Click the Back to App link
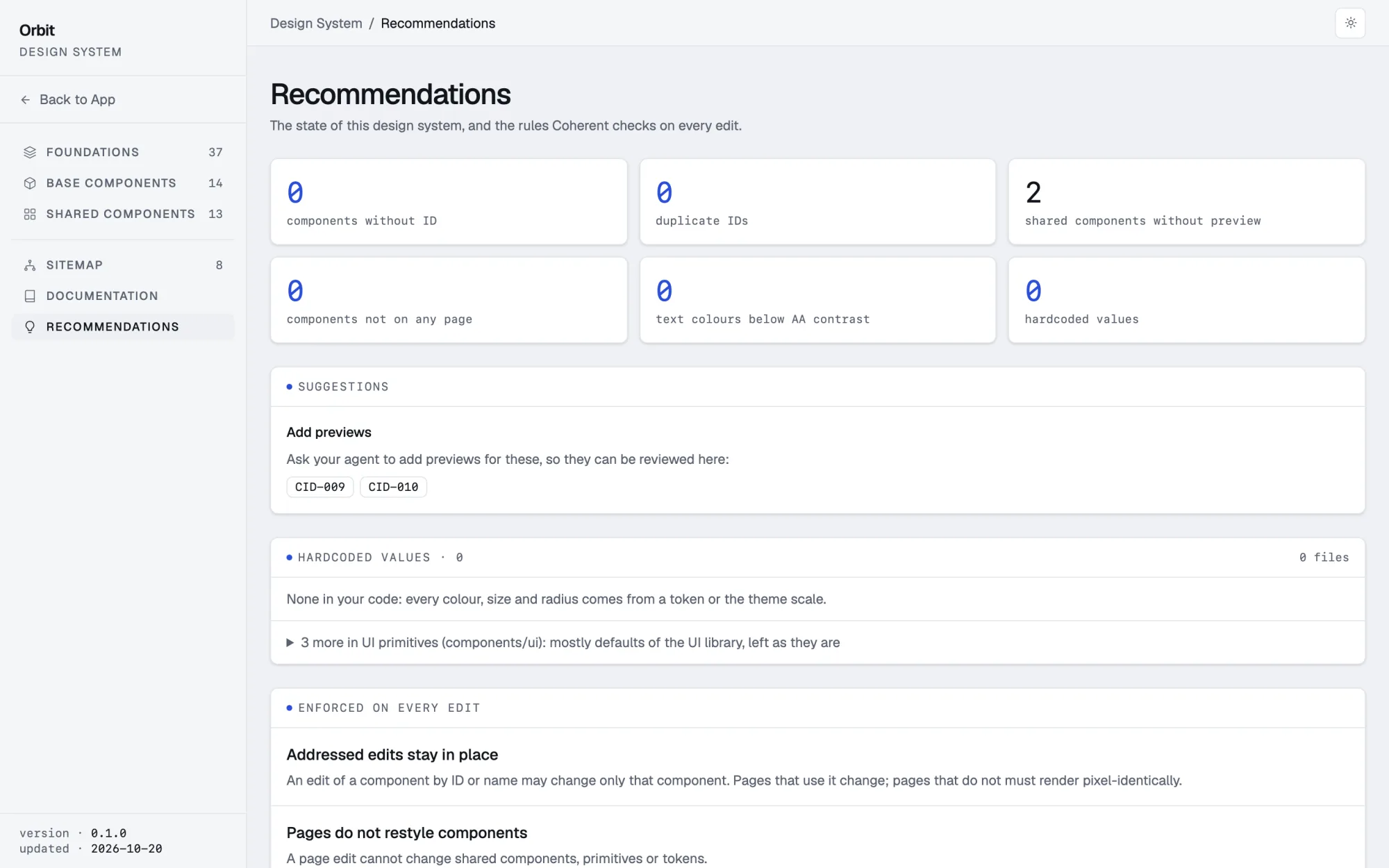Image resolution: width=1389 pixels, height=868 pixels. click(67, 100)
